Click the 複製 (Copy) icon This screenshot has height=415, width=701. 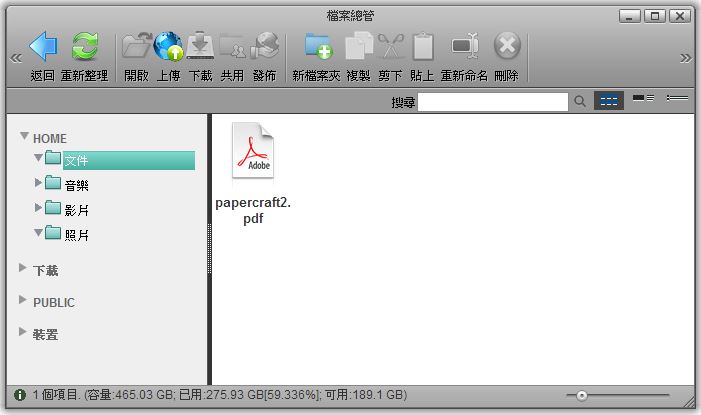pyautogui.click(x=358, y=46)
